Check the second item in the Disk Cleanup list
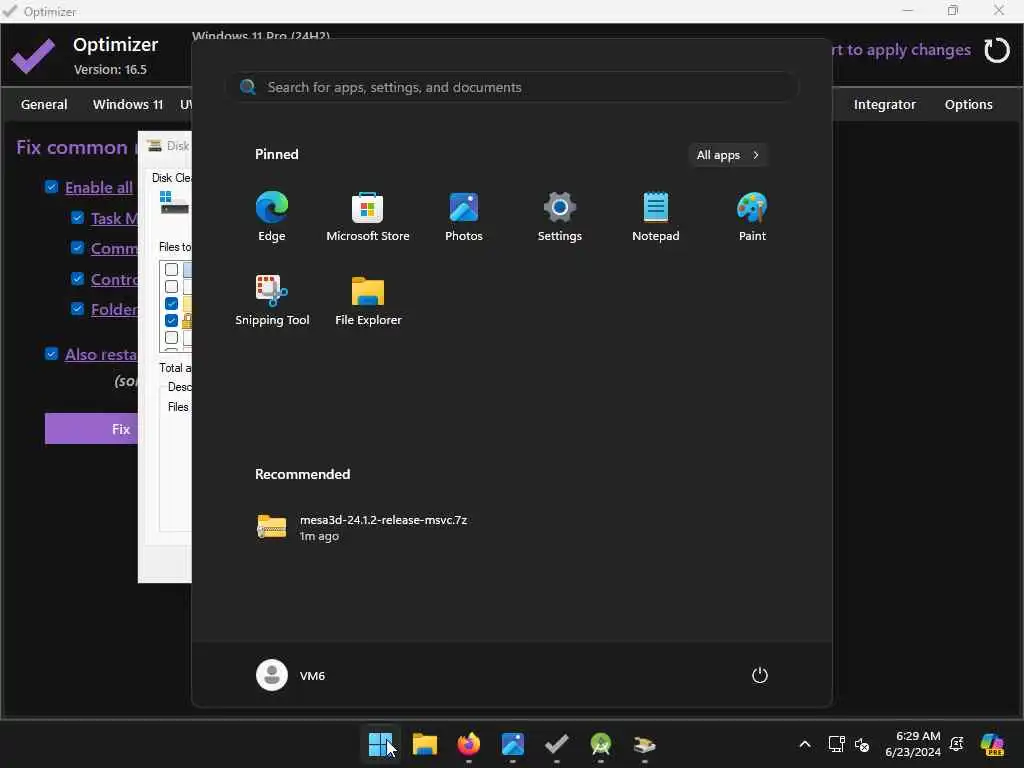The height and width of the screenshot is (768, 1024). click(x=171, y=286)
